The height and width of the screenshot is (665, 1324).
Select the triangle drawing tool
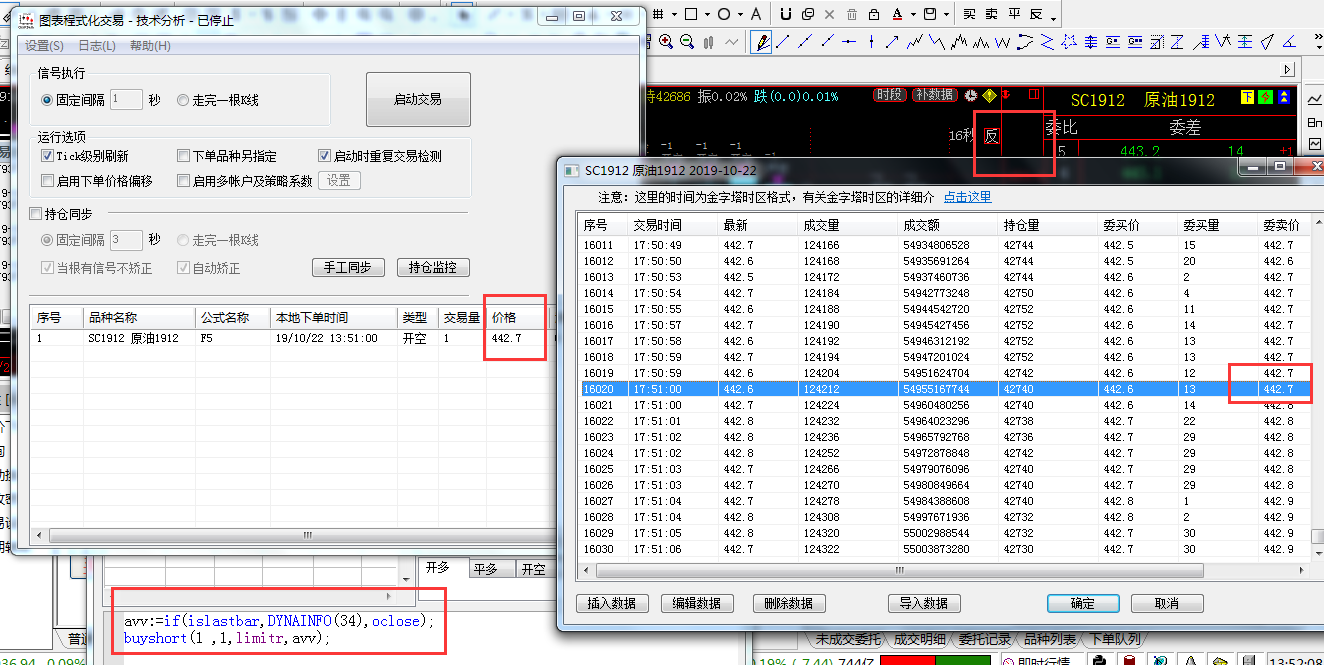tap(1267, 42)
